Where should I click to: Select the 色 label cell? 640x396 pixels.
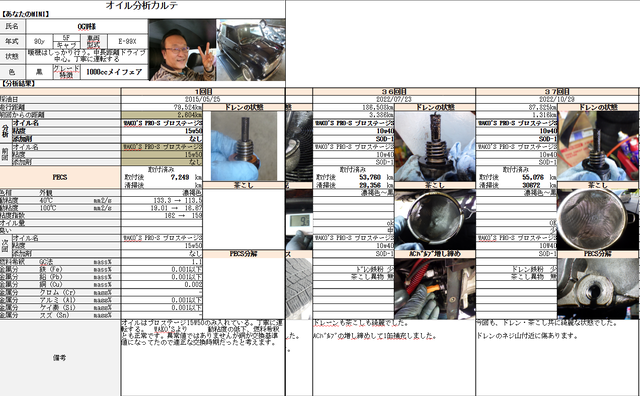coord(13,72)
